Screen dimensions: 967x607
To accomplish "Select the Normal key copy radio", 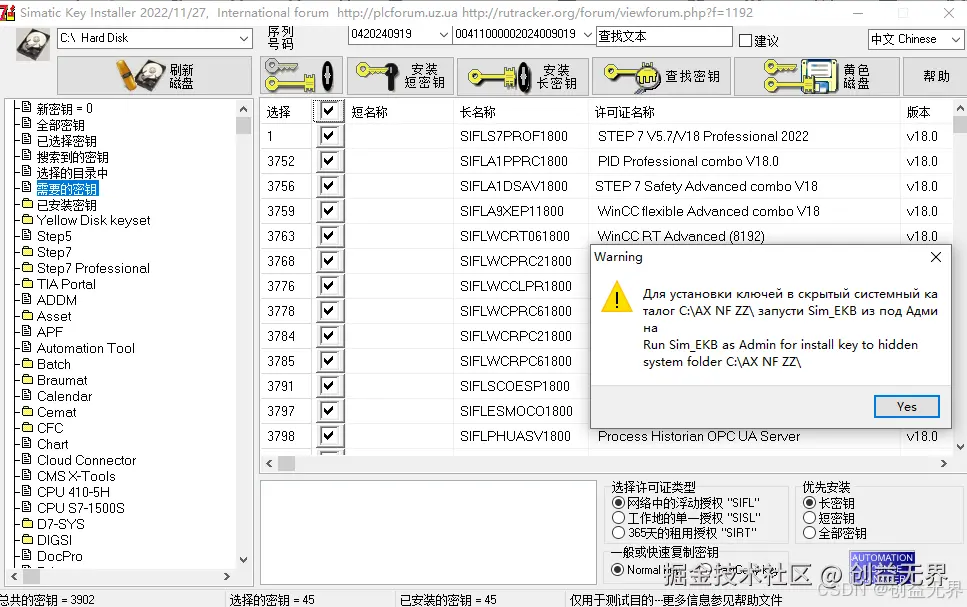I will click(617, 570).
